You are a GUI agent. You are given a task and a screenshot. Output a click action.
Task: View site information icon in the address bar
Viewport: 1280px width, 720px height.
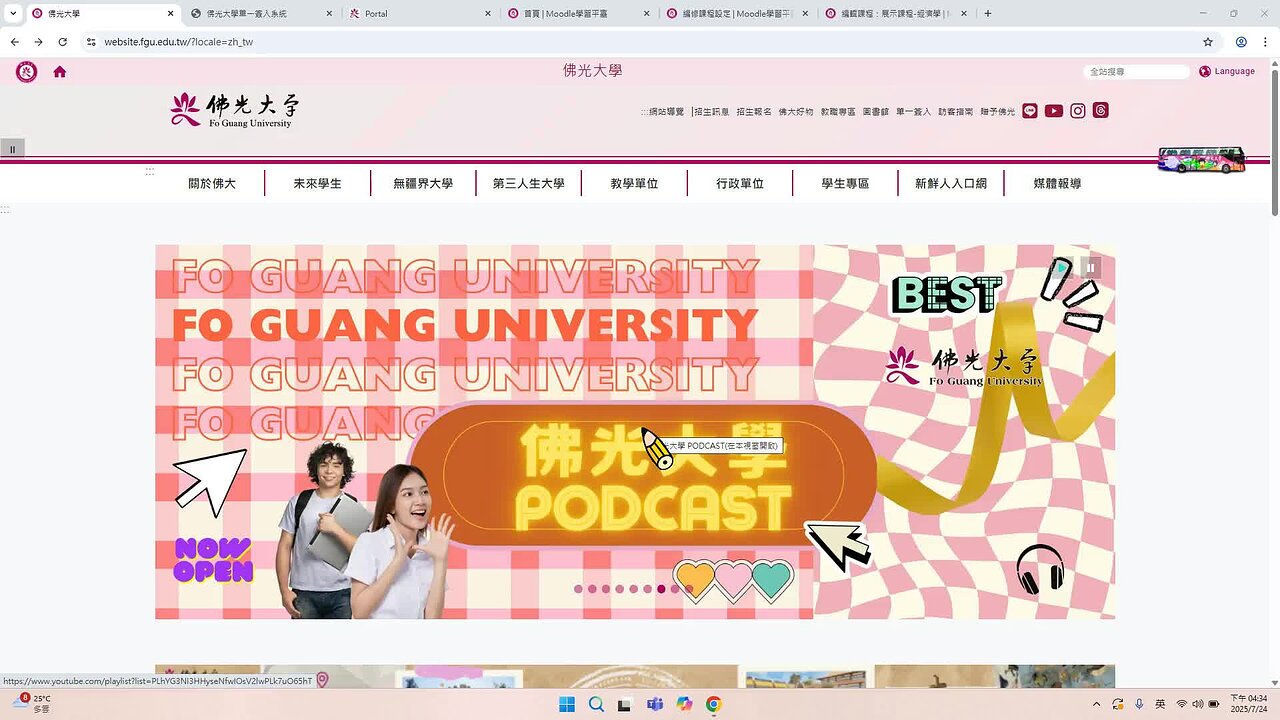coord(91,42)
